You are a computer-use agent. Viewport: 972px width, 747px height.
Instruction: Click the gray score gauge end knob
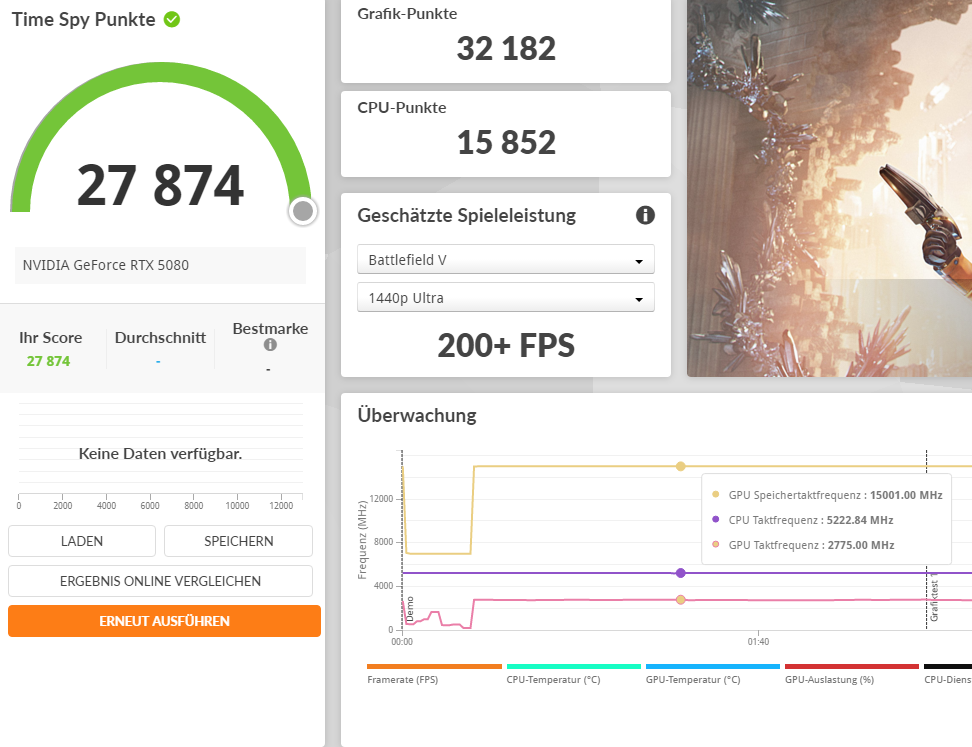[303, 211]
